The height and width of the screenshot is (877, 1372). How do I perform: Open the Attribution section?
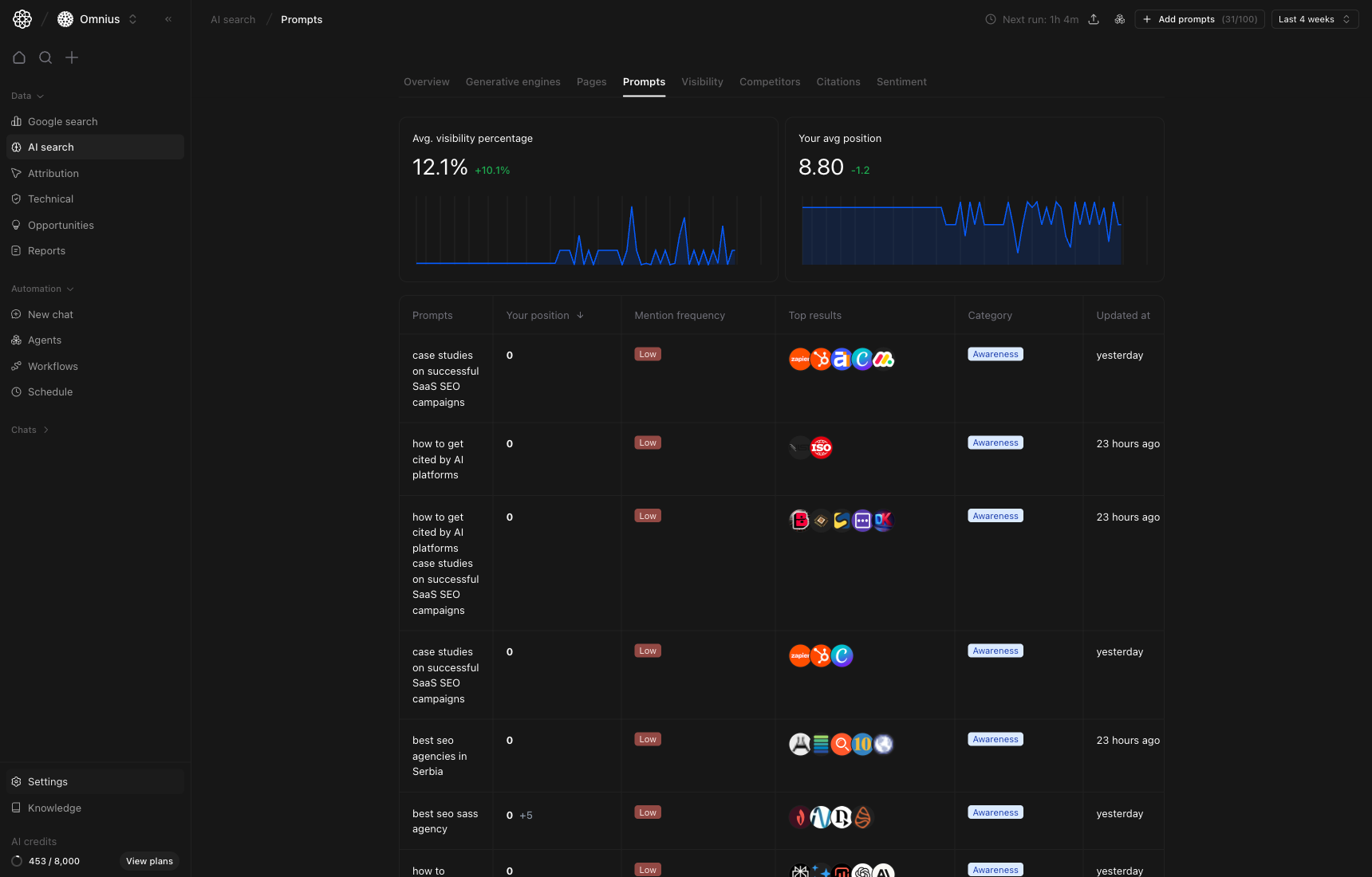[x=54, y=173]
